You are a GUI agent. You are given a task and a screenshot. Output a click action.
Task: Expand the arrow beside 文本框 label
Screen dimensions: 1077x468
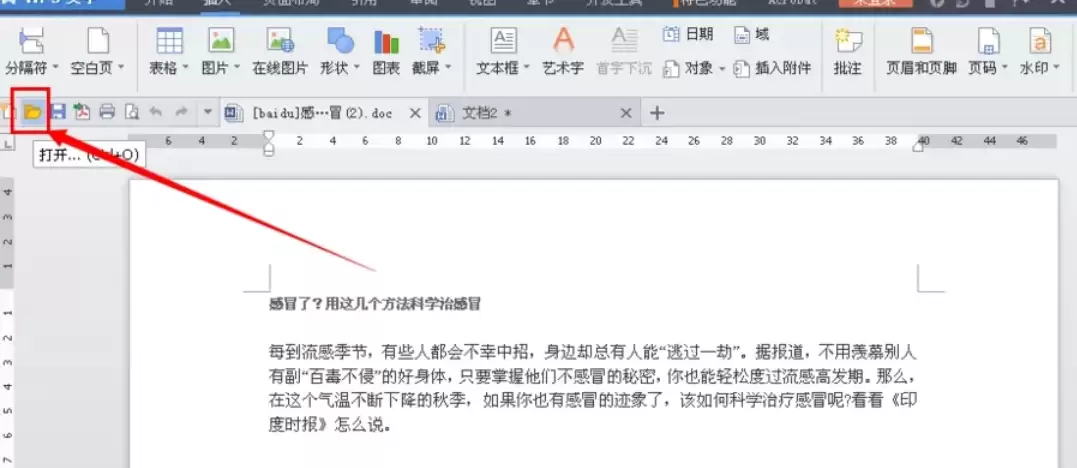point(526,68)
